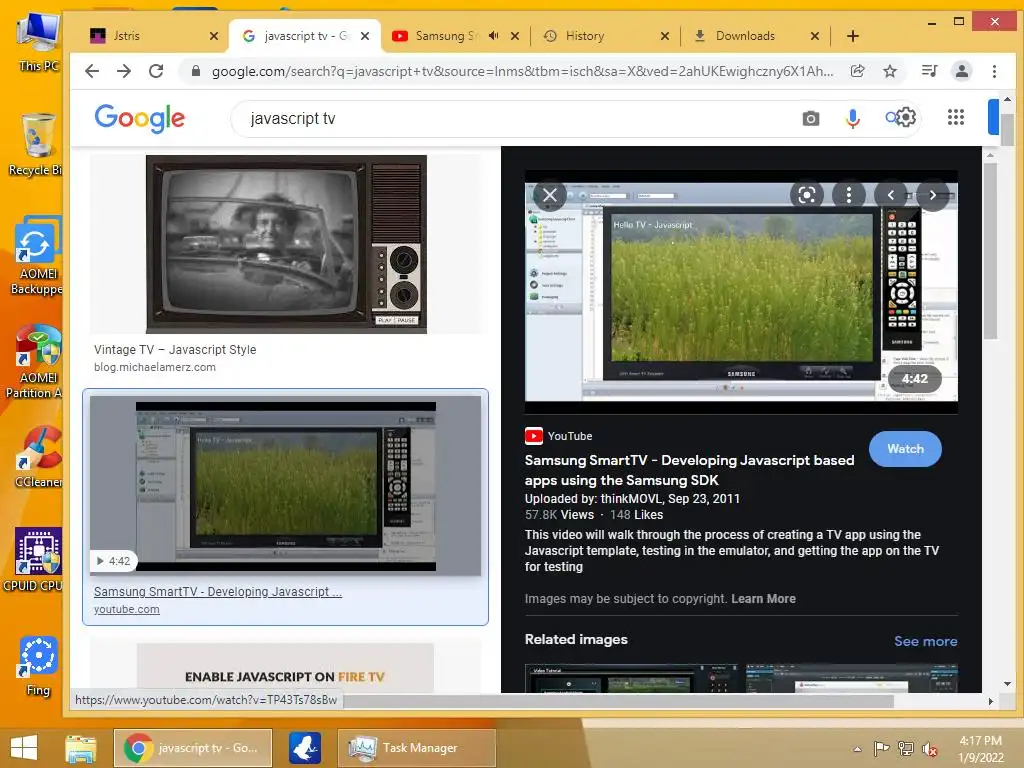
Task: Click the Watch button
Action: (x=905, y=449)
